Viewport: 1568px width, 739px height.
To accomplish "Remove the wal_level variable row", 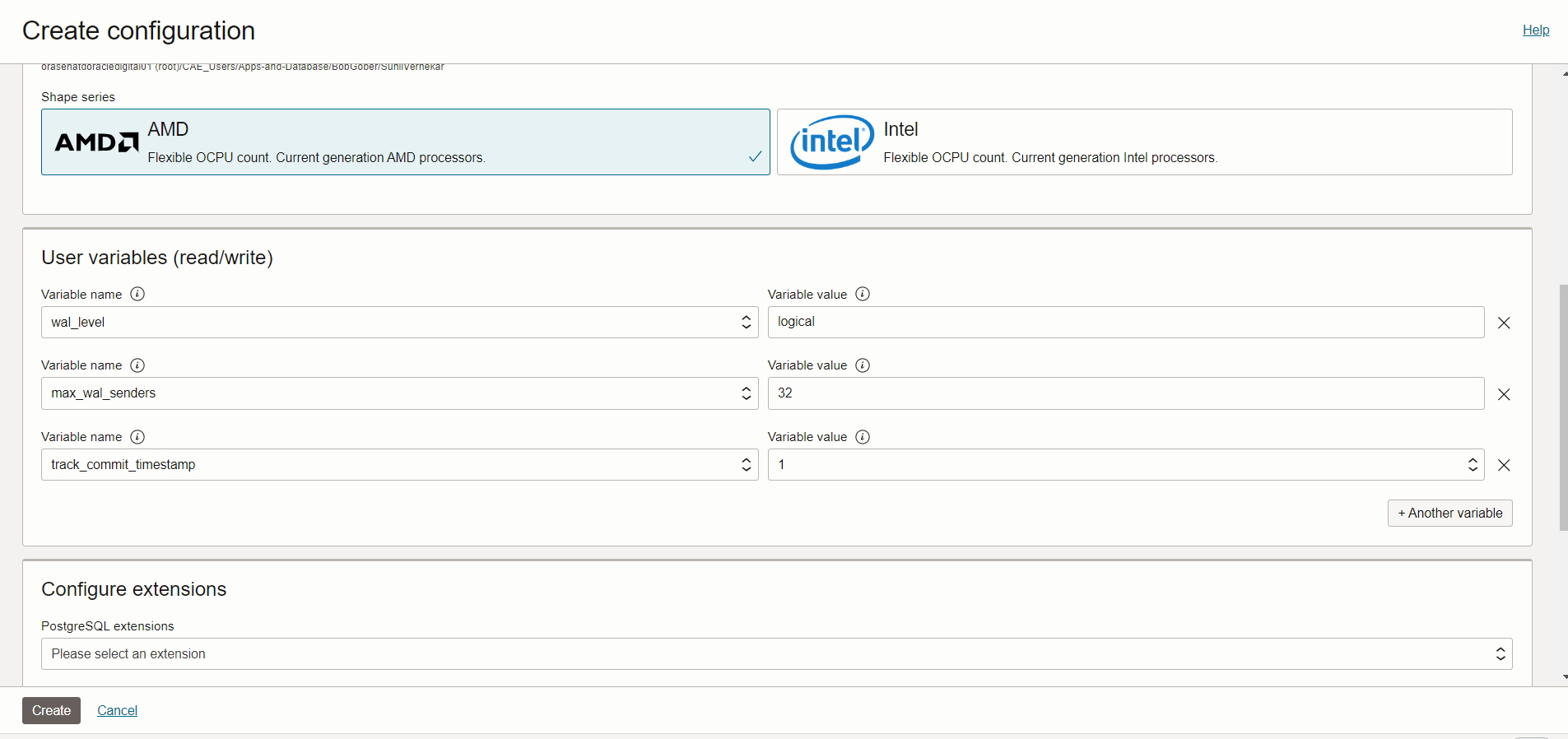I will pyautogui.click(x=1504, y=323).
